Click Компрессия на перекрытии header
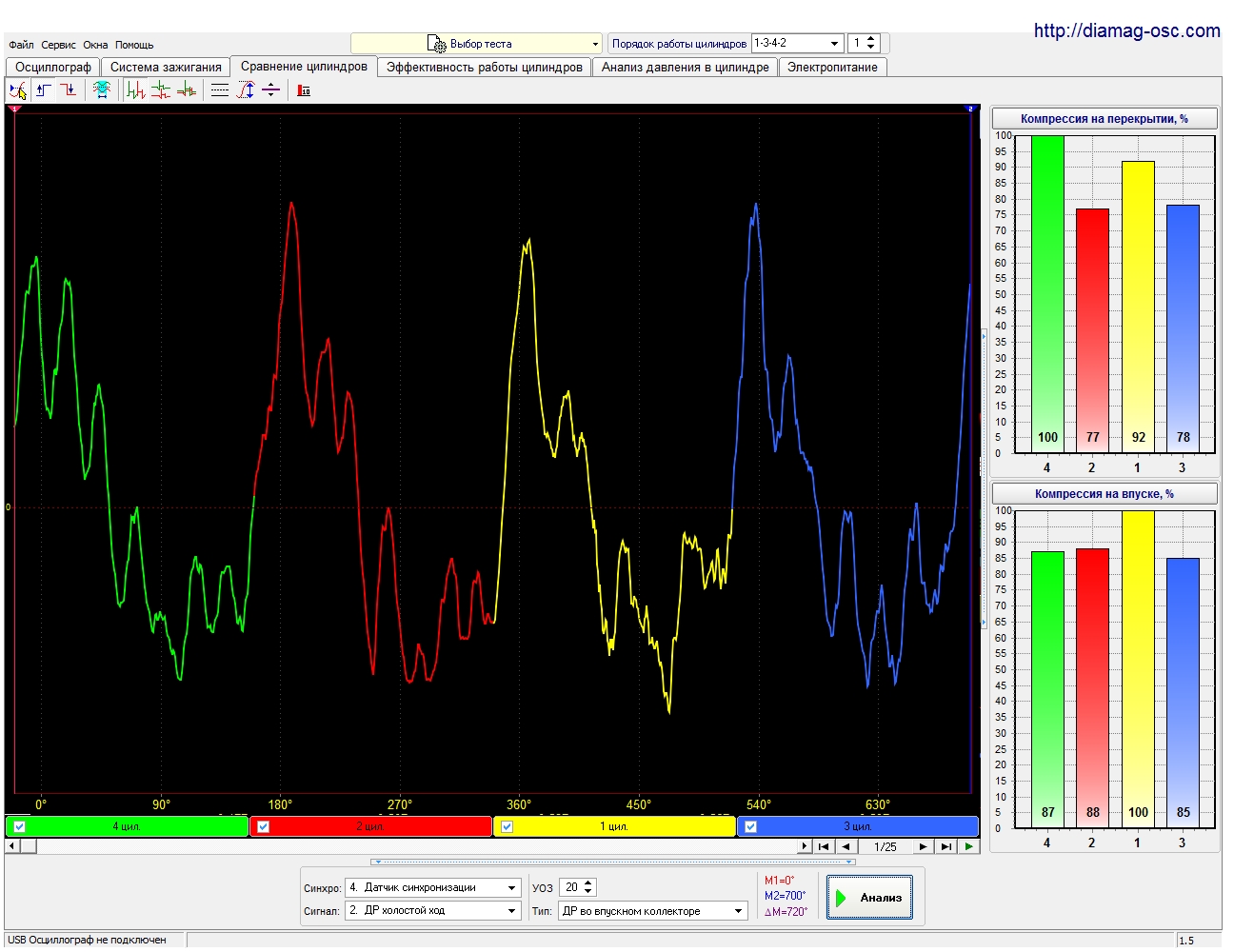Image resolution: width=1234 pixels, height=952 pixels. (x=1104, y=119)
